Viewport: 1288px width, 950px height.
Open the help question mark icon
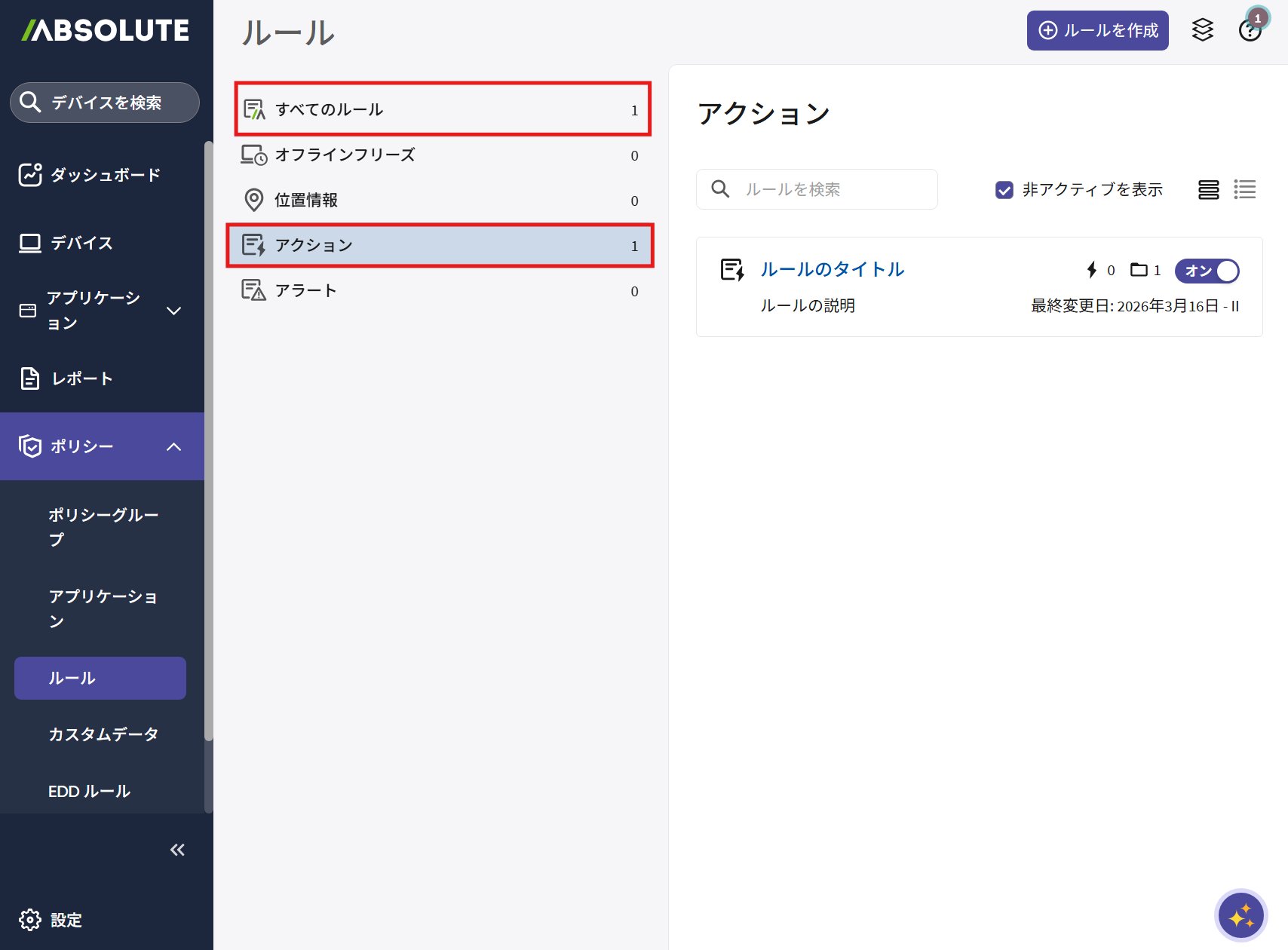[x=1250, y=31]
